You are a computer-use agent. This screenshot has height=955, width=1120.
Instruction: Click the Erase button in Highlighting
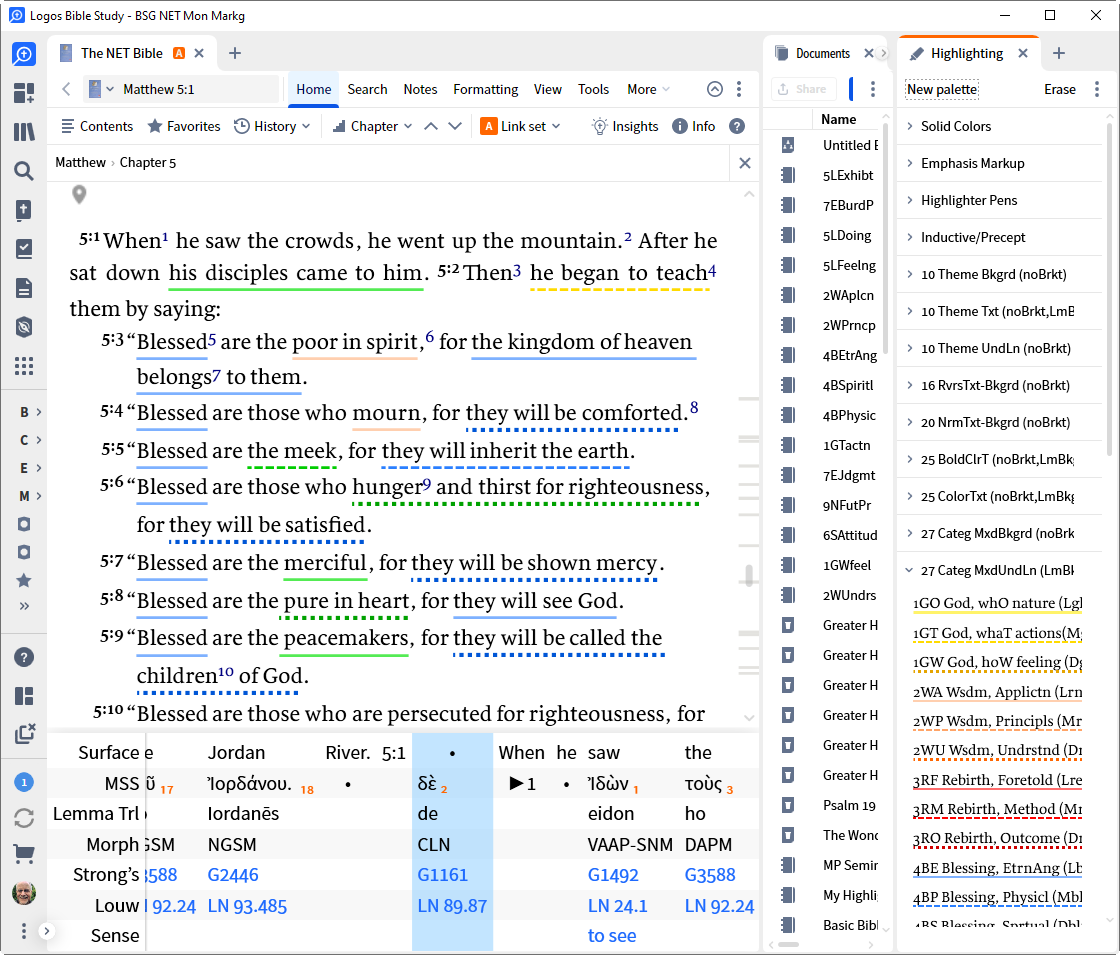pos(1059,89)
